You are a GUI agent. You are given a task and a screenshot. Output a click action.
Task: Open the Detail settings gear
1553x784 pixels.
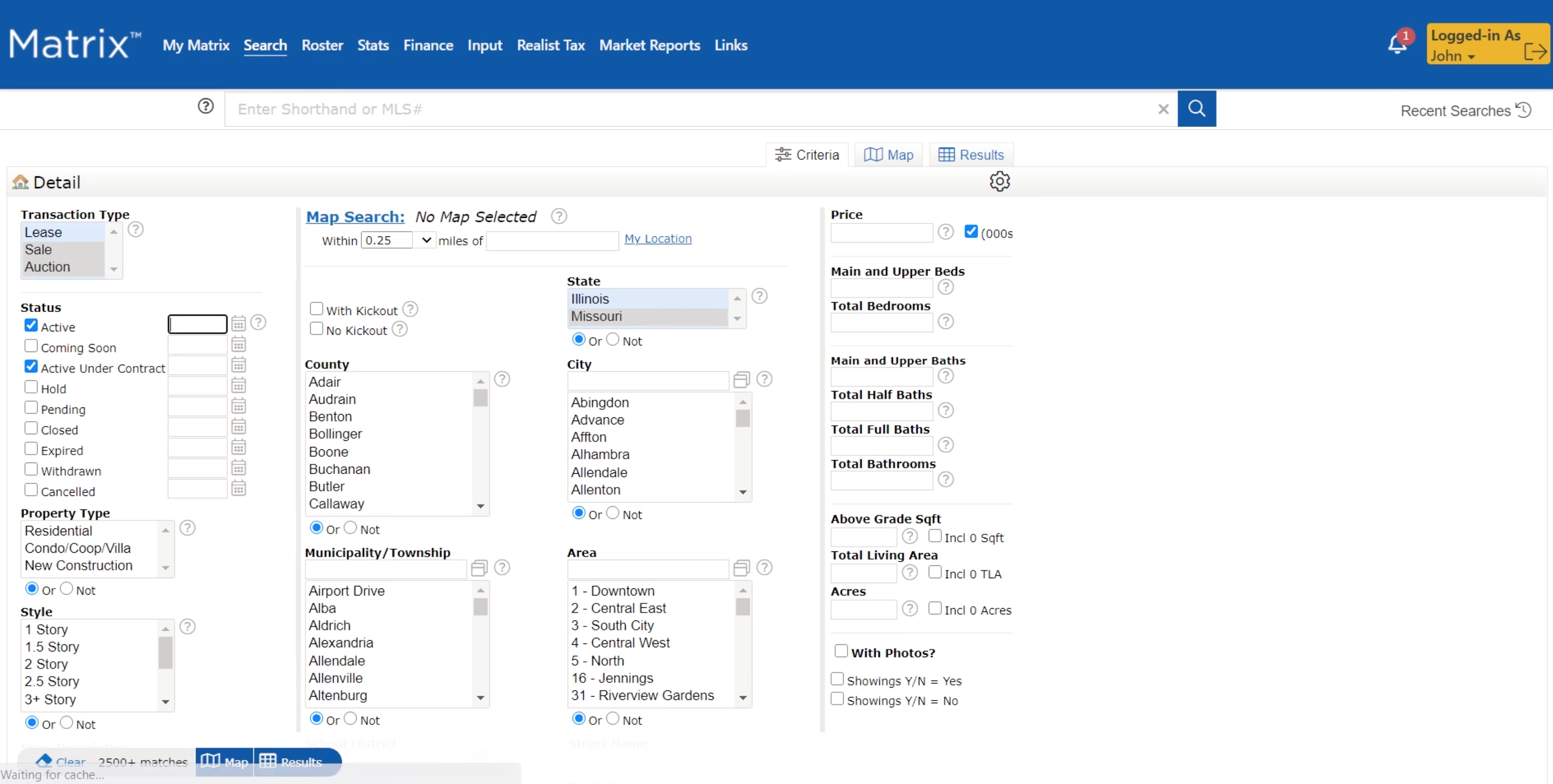click(x=999, y=181)
